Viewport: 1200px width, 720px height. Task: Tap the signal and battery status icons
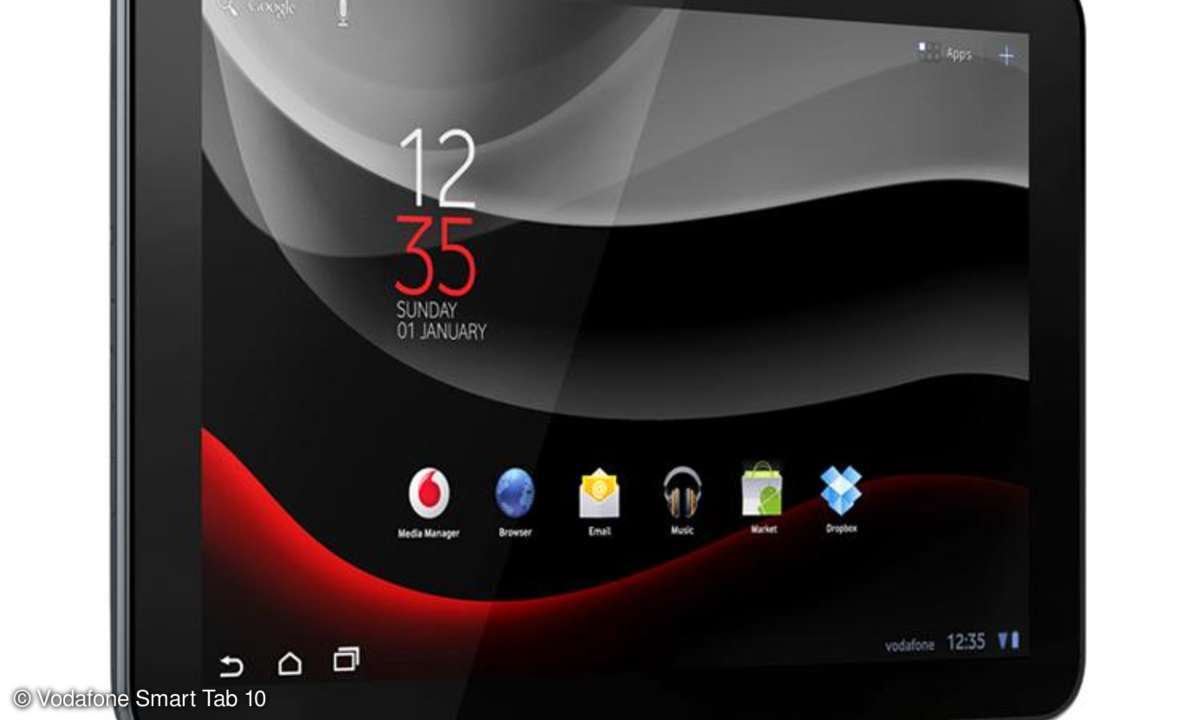[1008, 641]
